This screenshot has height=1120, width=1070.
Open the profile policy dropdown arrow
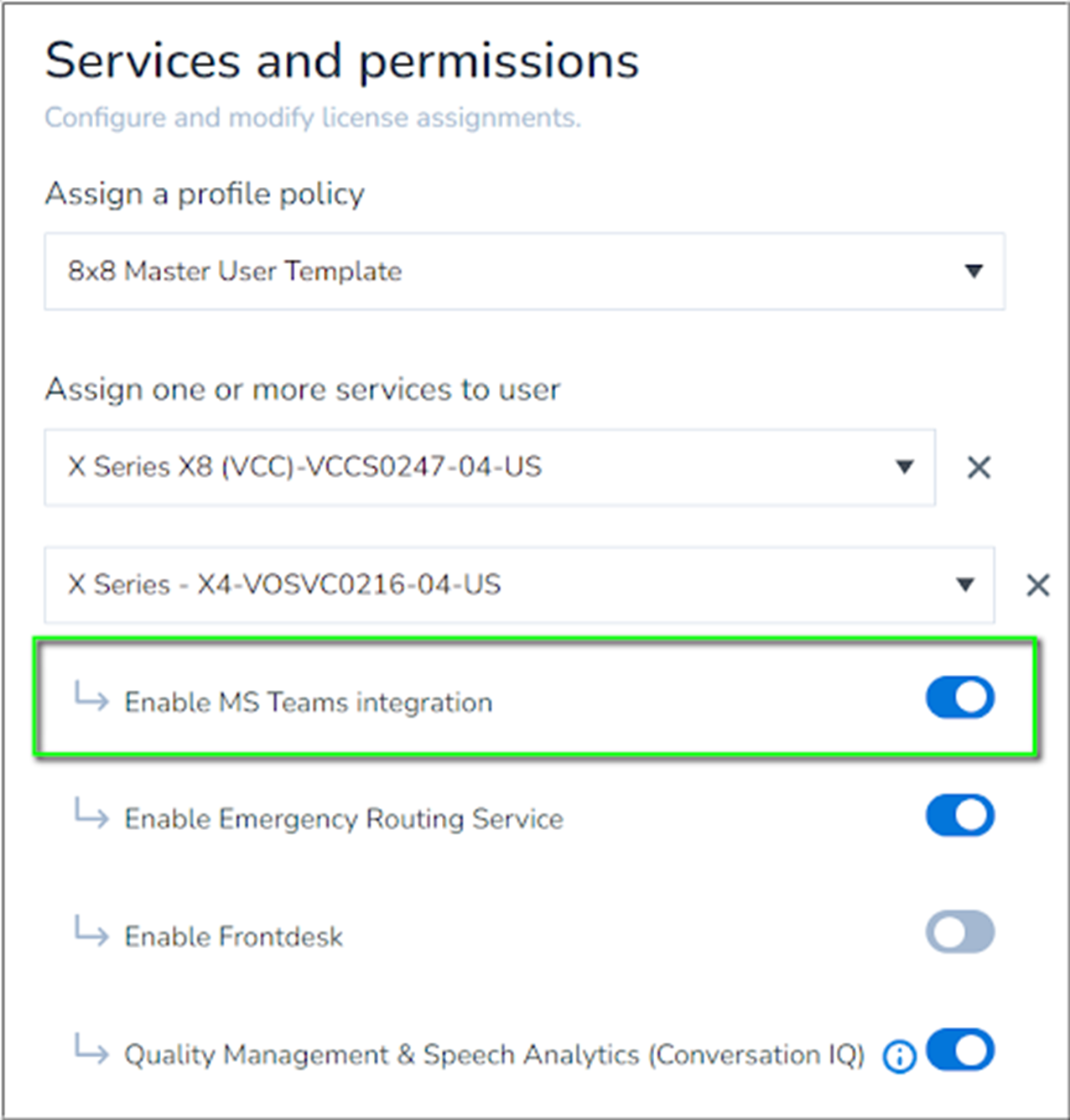click(x=973, y=272)
